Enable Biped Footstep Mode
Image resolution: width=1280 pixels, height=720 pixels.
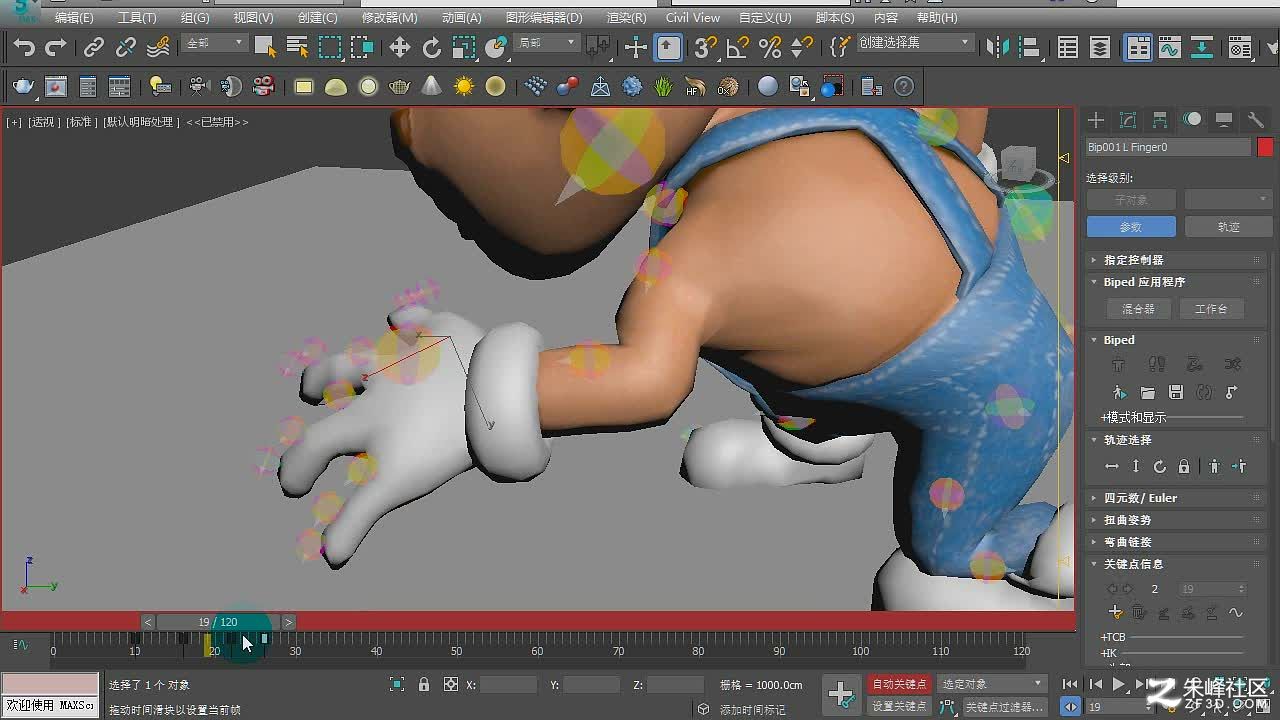pos(1157,365)
